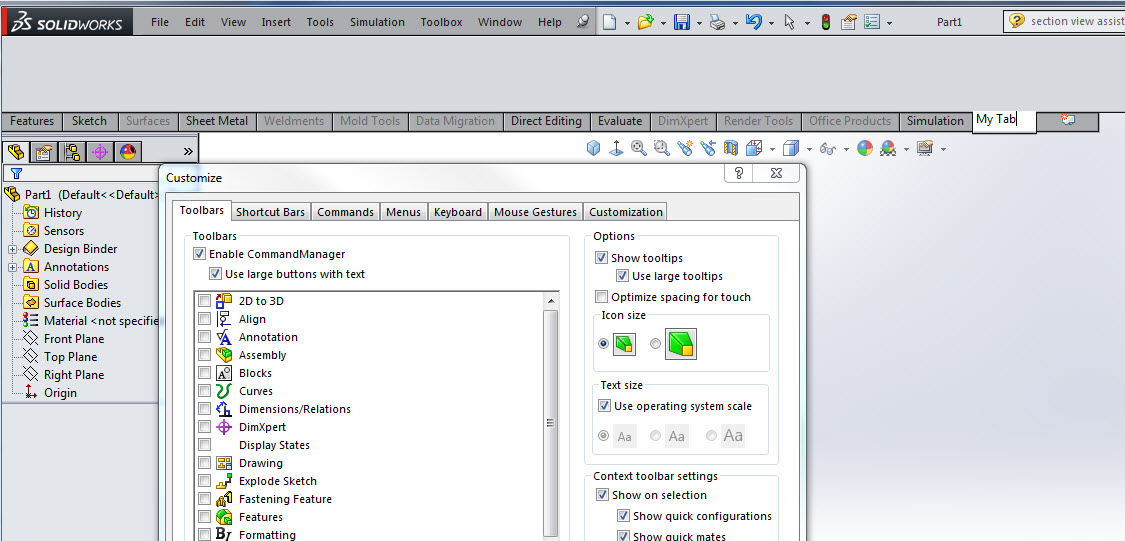Open the FeatureManager design tree tab

click(x=16, y=151)
